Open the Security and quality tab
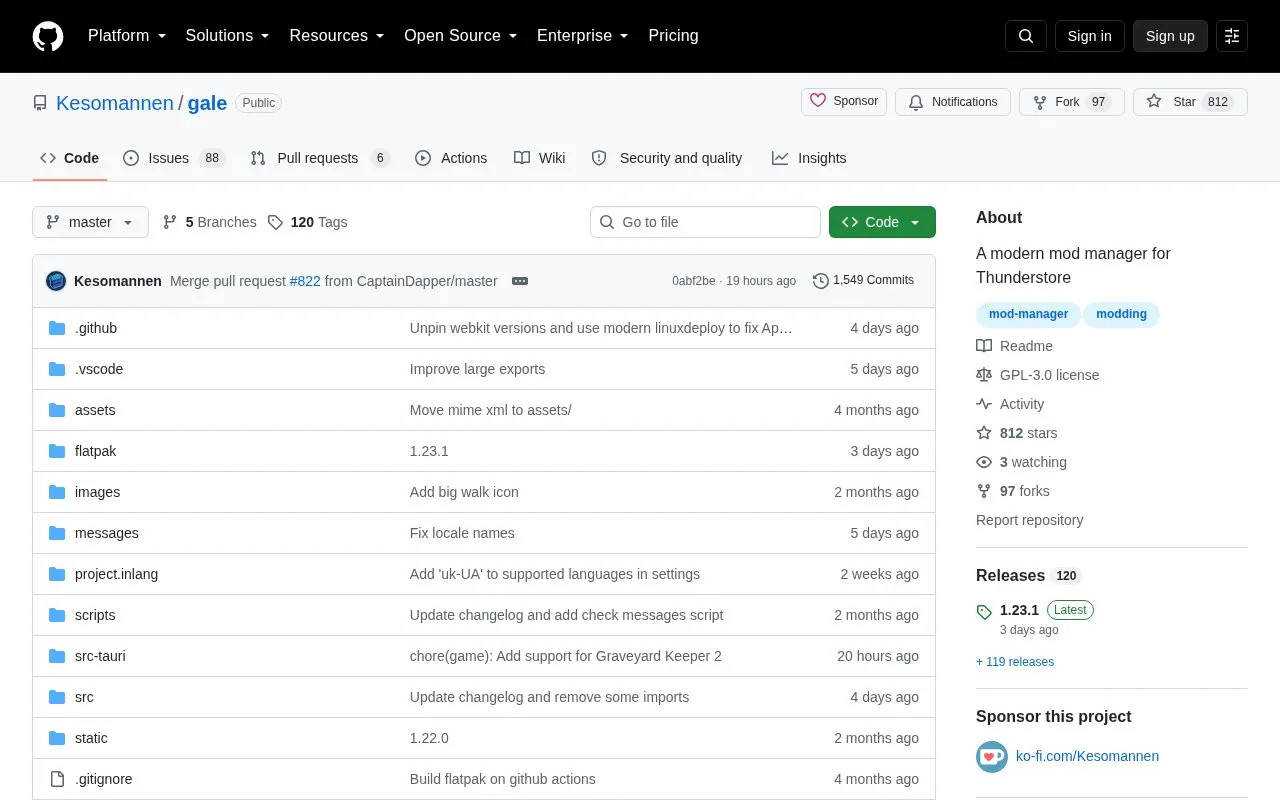1280x800 pixels. (x=667, y=158)
